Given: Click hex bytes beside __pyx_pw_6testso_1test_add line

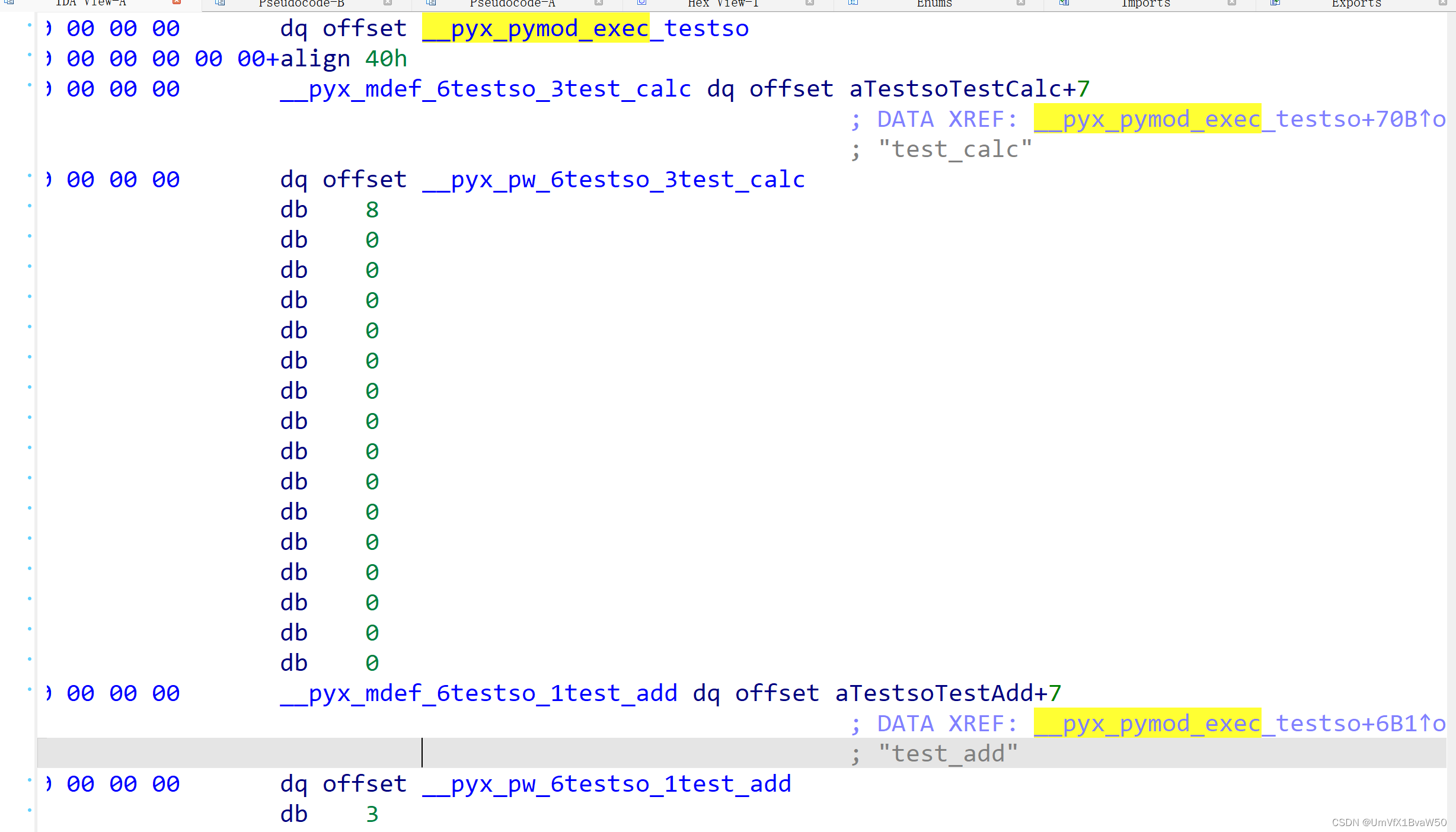Looking at the screenshot, I should tap(113, 784).
